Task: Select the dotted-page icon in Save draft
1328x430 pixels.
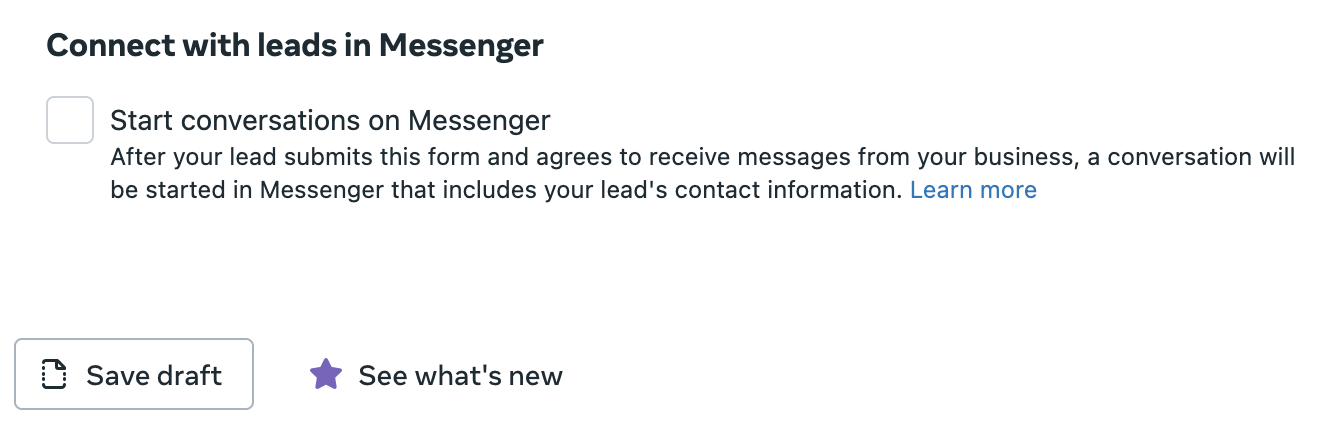Action: click(x=54, y=375)
